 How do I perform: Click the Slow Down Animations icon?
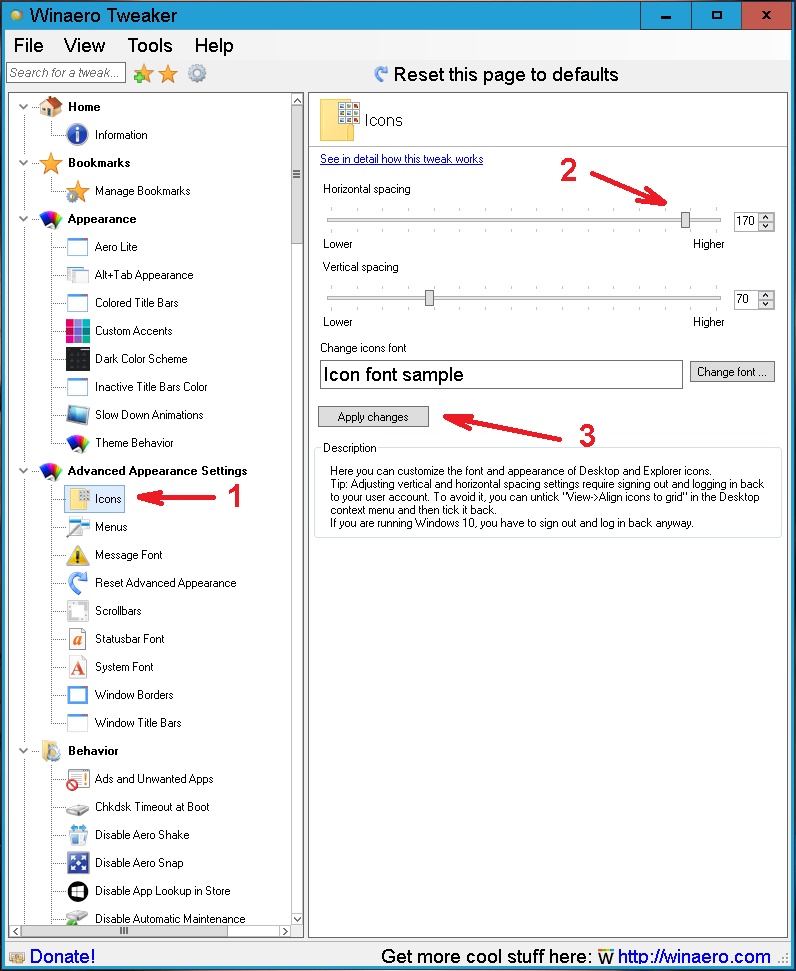coord(77,414)
